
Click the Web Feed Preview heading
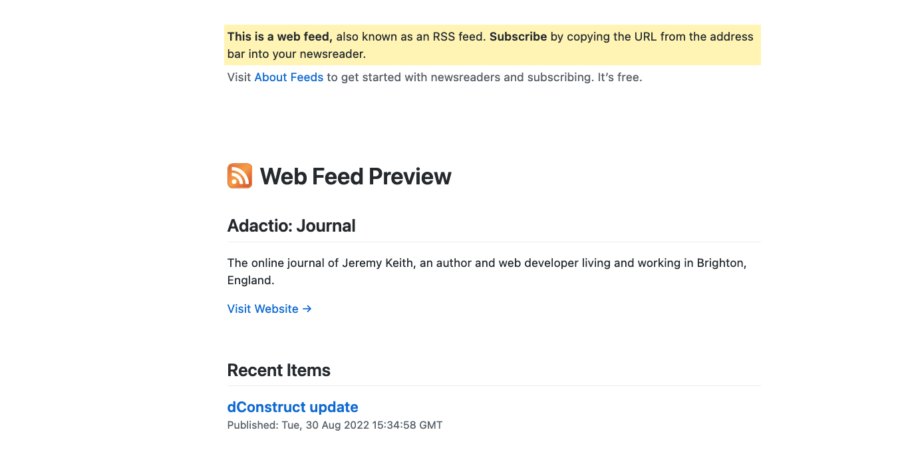tap(355, 177)
